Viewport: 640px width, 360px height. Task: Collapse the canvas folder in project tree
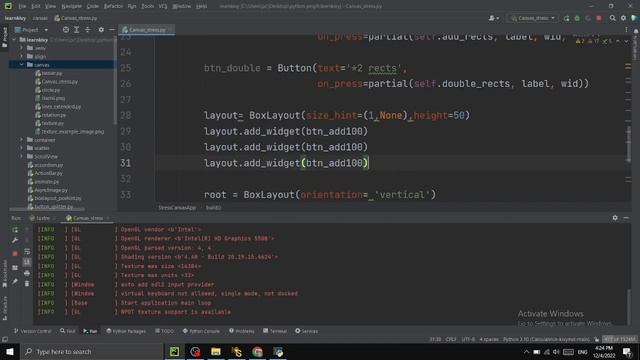(x=22, y=65)
